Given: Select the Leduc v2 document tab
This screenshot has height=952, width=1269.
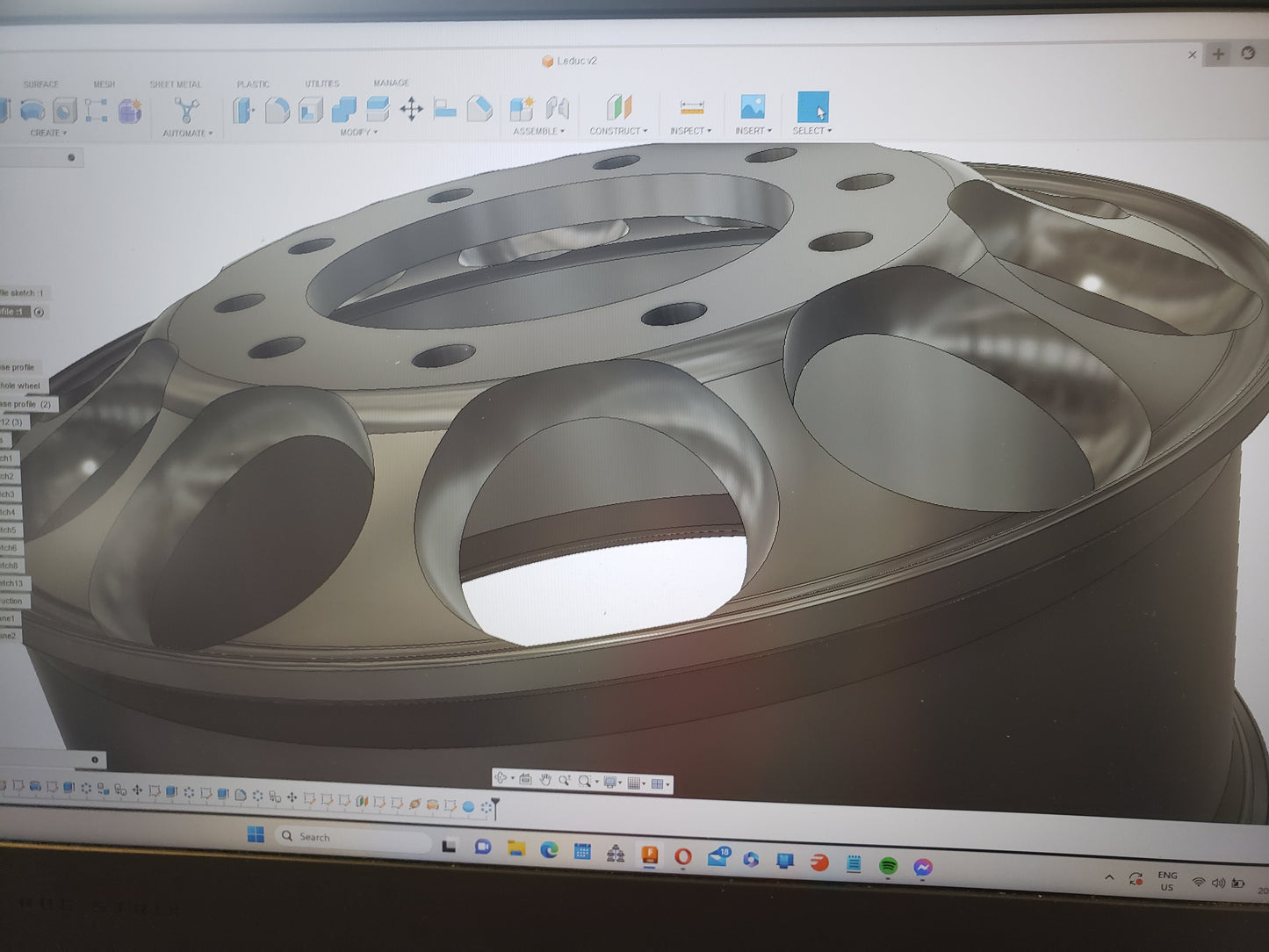Looking at the screenshot, I should coord(569,61).
